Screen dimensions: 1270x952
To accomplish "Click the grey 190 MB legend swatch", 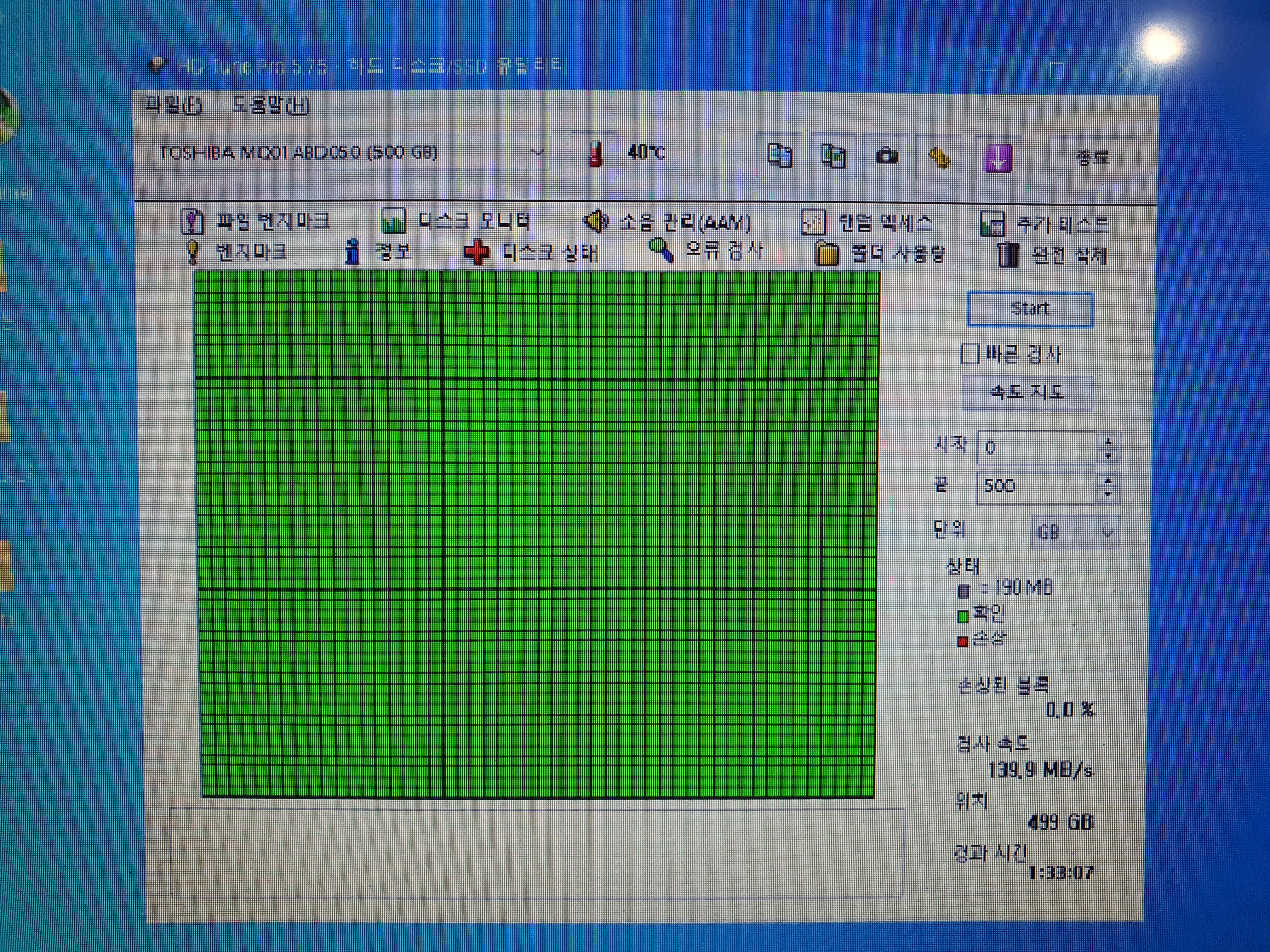I will (964, 591).
